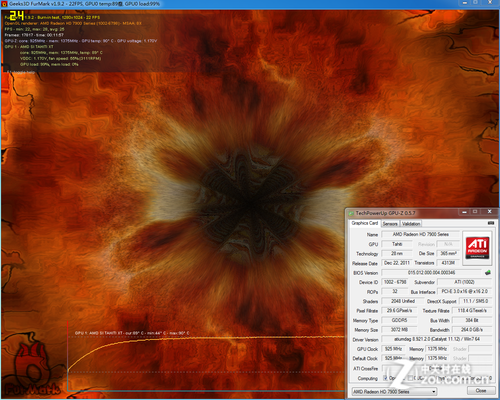Click the yellow FPS counter showing 24

coord(17,15)
